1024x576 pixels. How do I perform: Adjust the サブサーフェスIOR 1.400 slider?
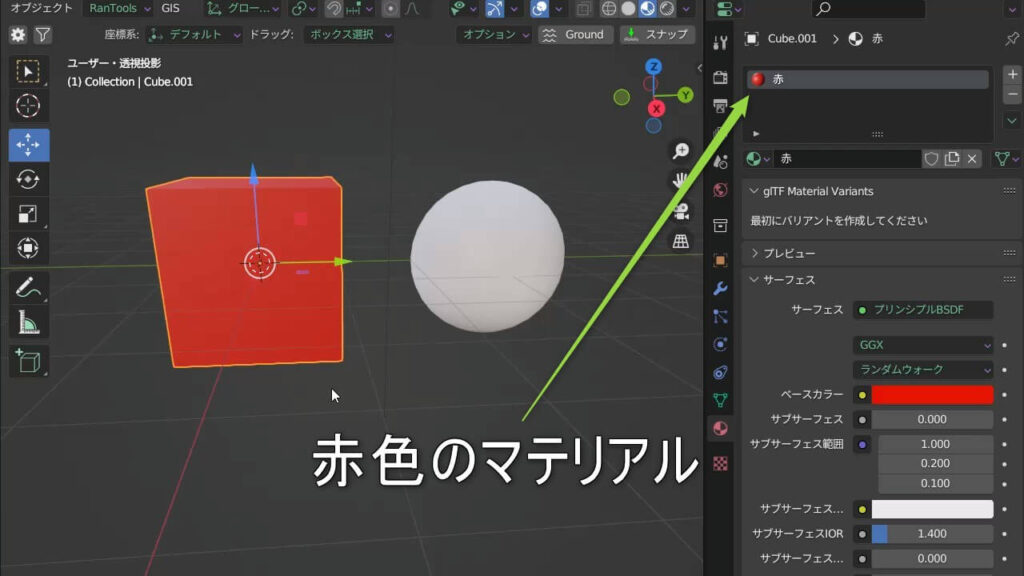(x=932, y=534)
